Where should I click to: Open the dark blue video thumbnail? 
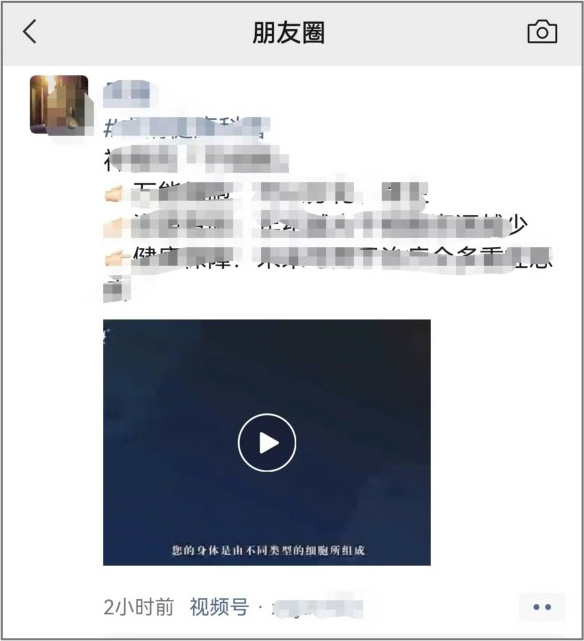pos(267,442)
